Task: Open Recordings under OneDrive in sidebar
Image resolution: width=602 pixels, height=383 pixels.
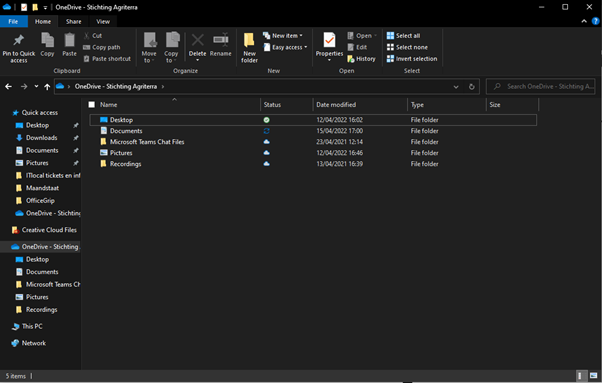Action: (41, 310)
